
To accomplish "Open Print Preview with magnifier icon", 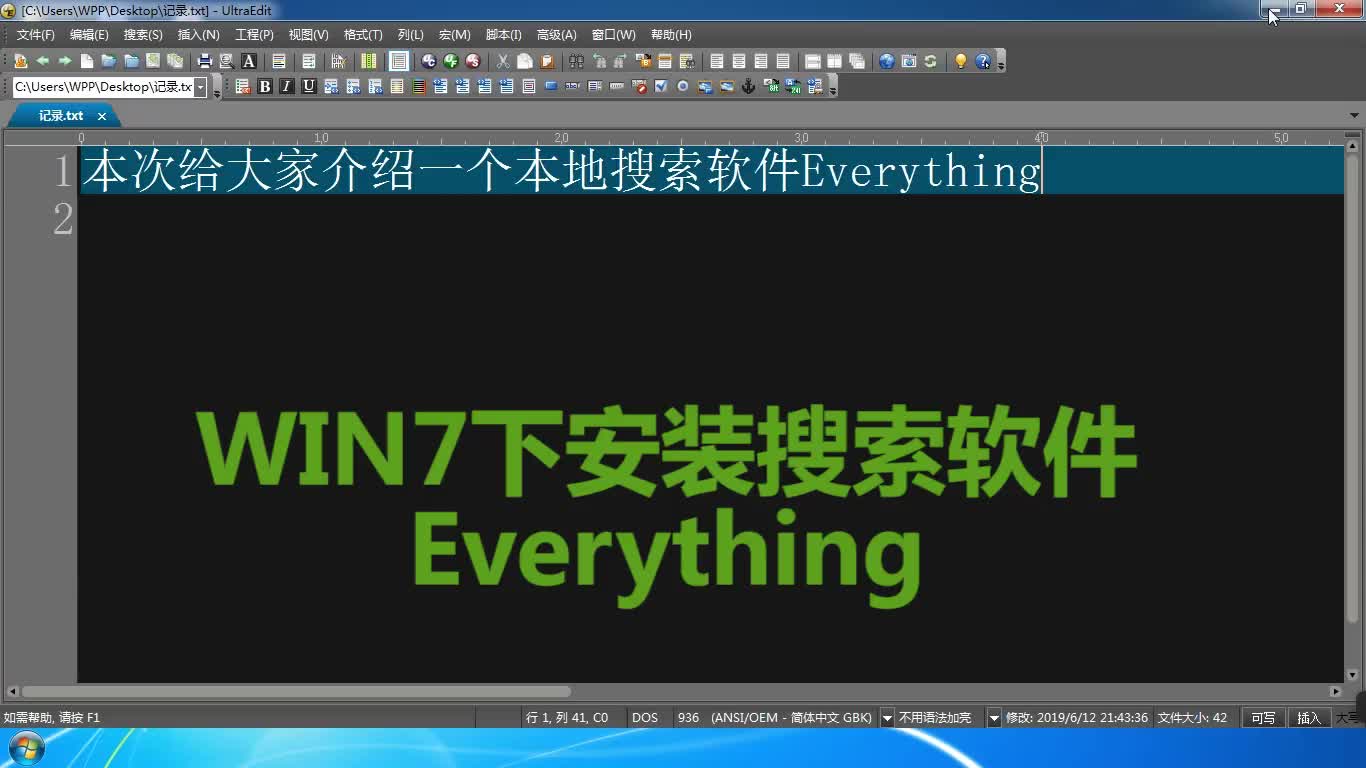I will point(227,61).
